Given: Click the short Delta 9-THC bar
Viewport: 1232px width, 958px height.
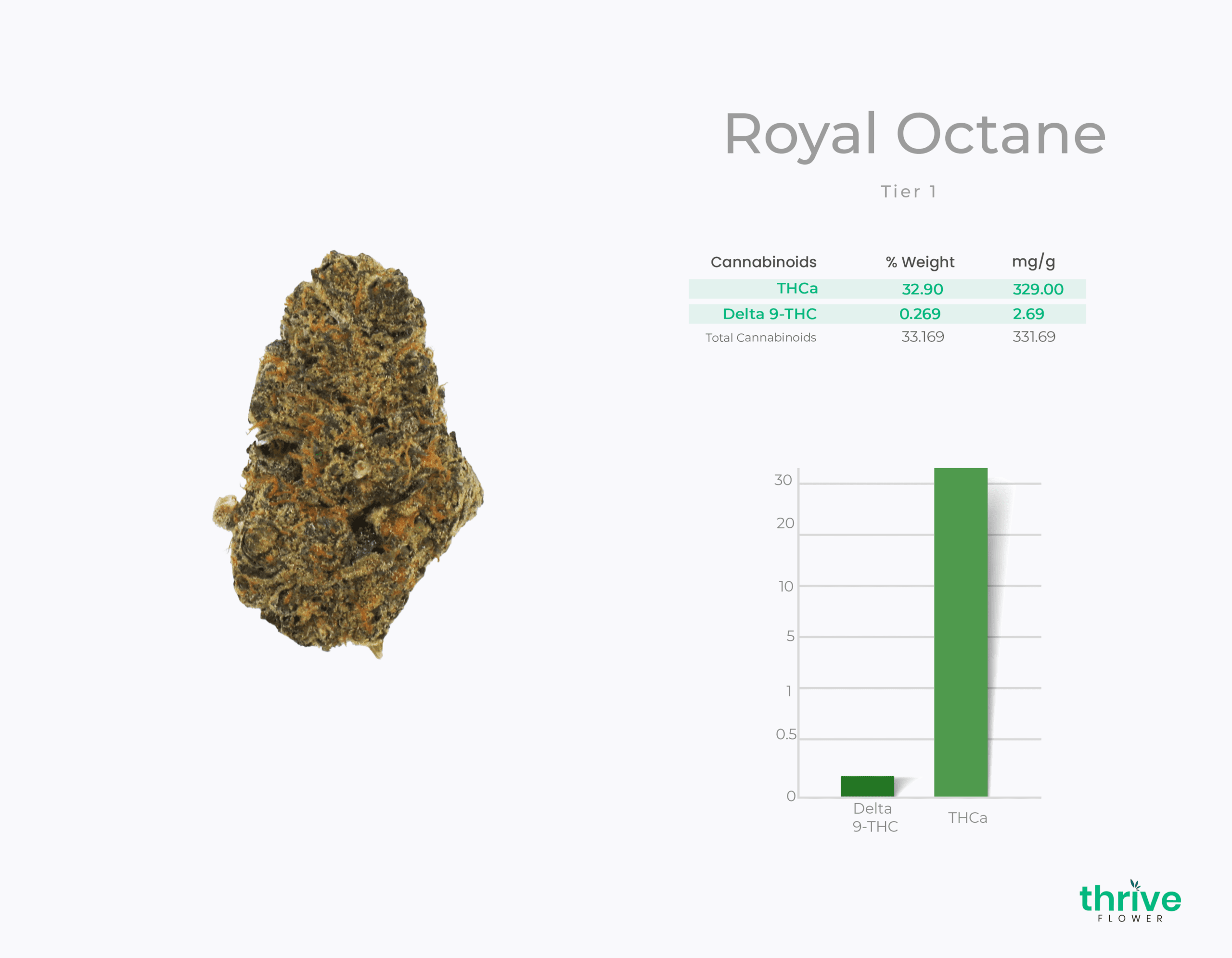Looking at the screenshot, I should [867, 786].
